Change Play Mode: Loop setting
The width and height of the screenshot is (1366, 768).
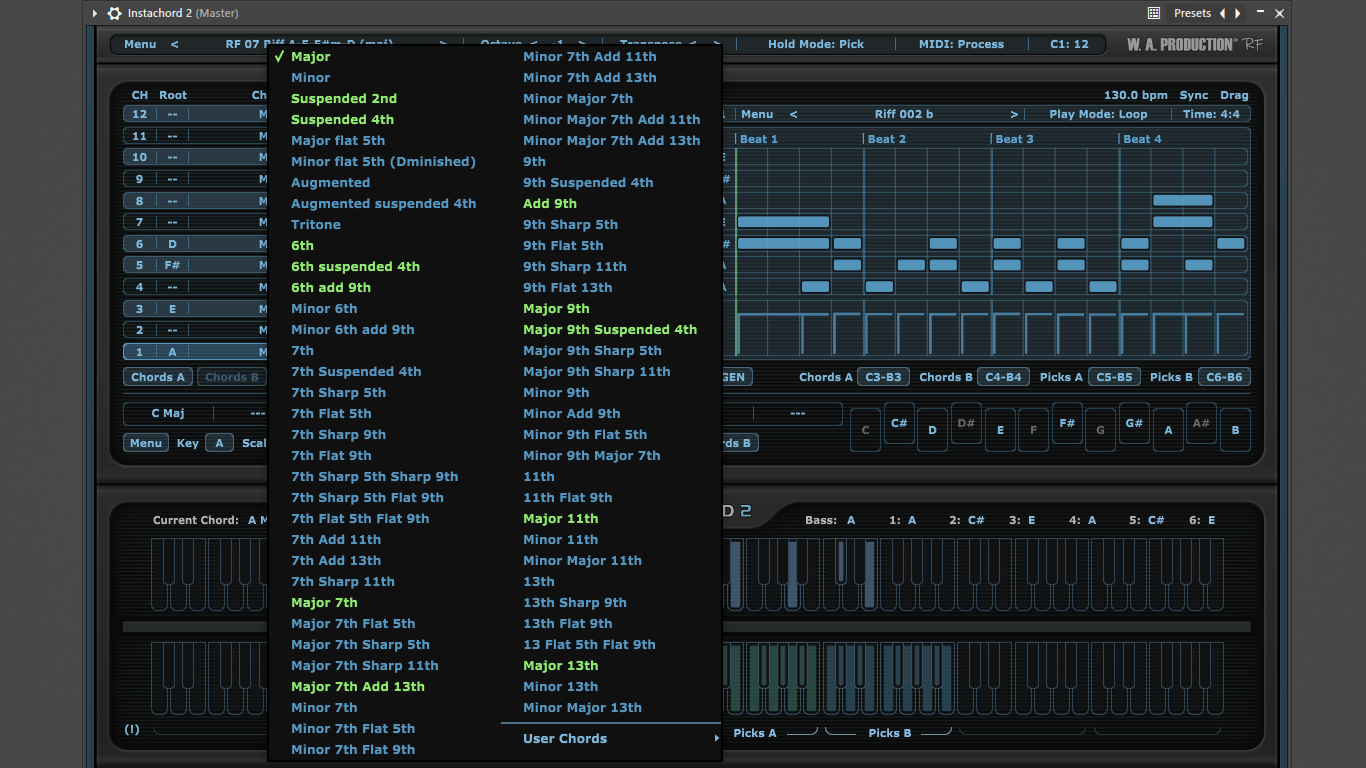click(x=1098, y=114)
